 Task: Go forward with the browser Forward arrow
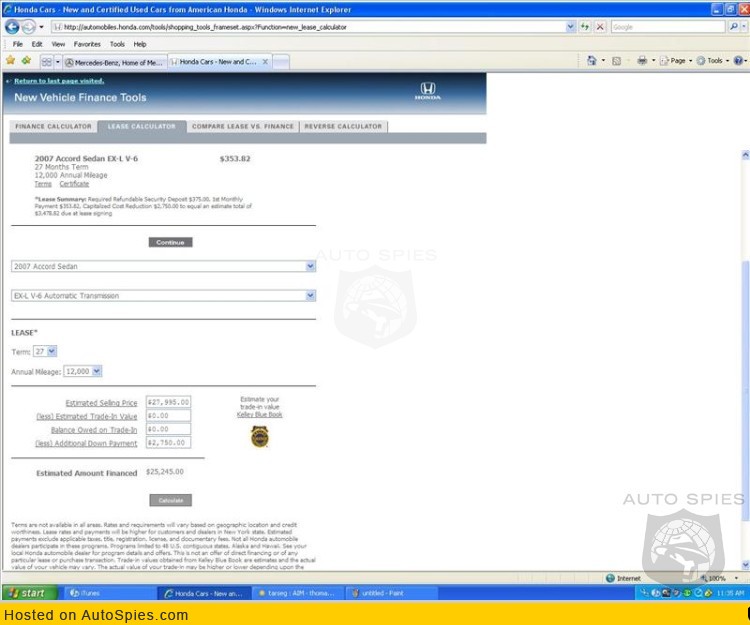coord(29,27)
